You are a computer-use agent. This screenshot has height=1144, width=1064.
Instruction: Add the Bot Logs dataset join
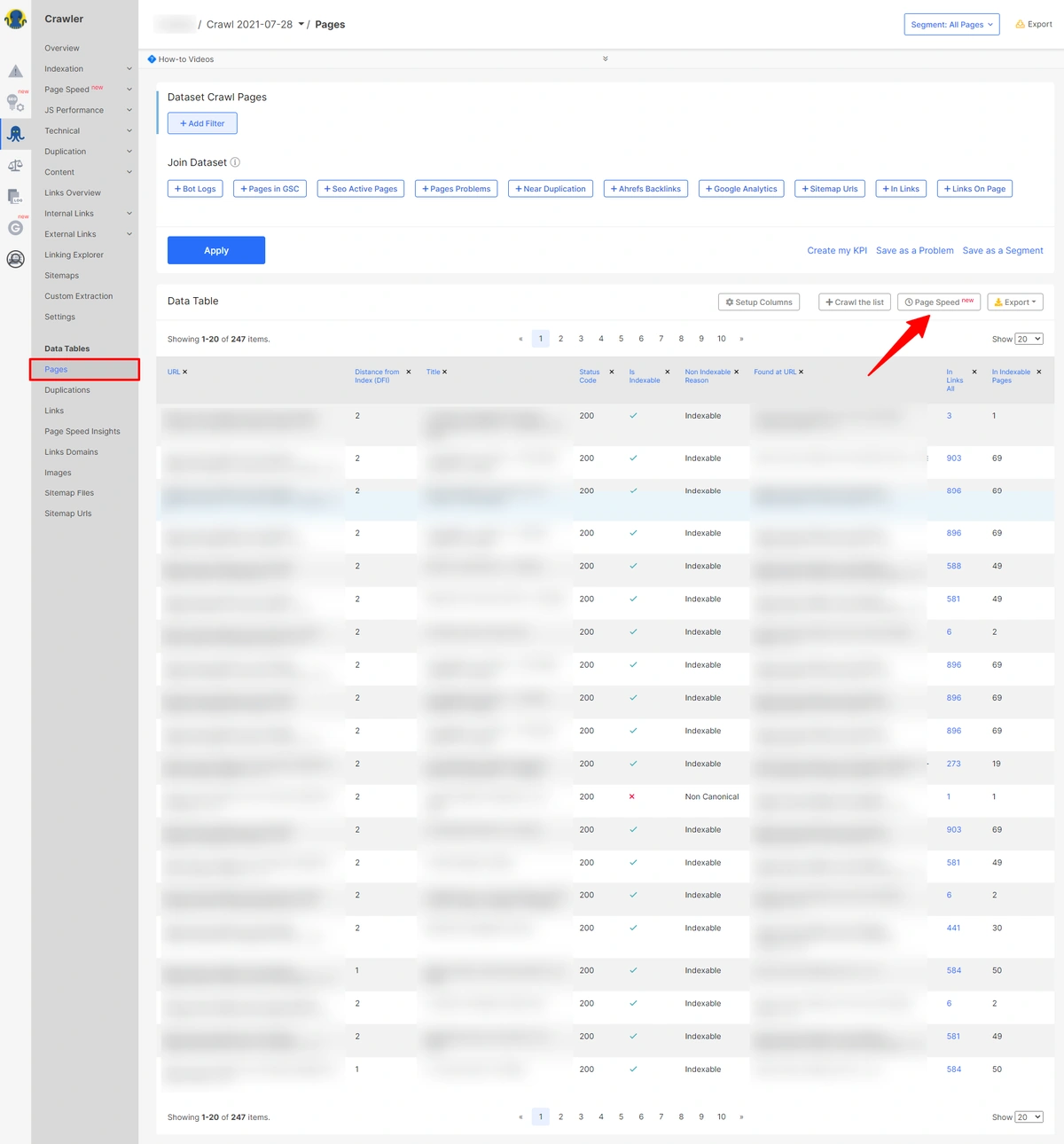[195, 189]
